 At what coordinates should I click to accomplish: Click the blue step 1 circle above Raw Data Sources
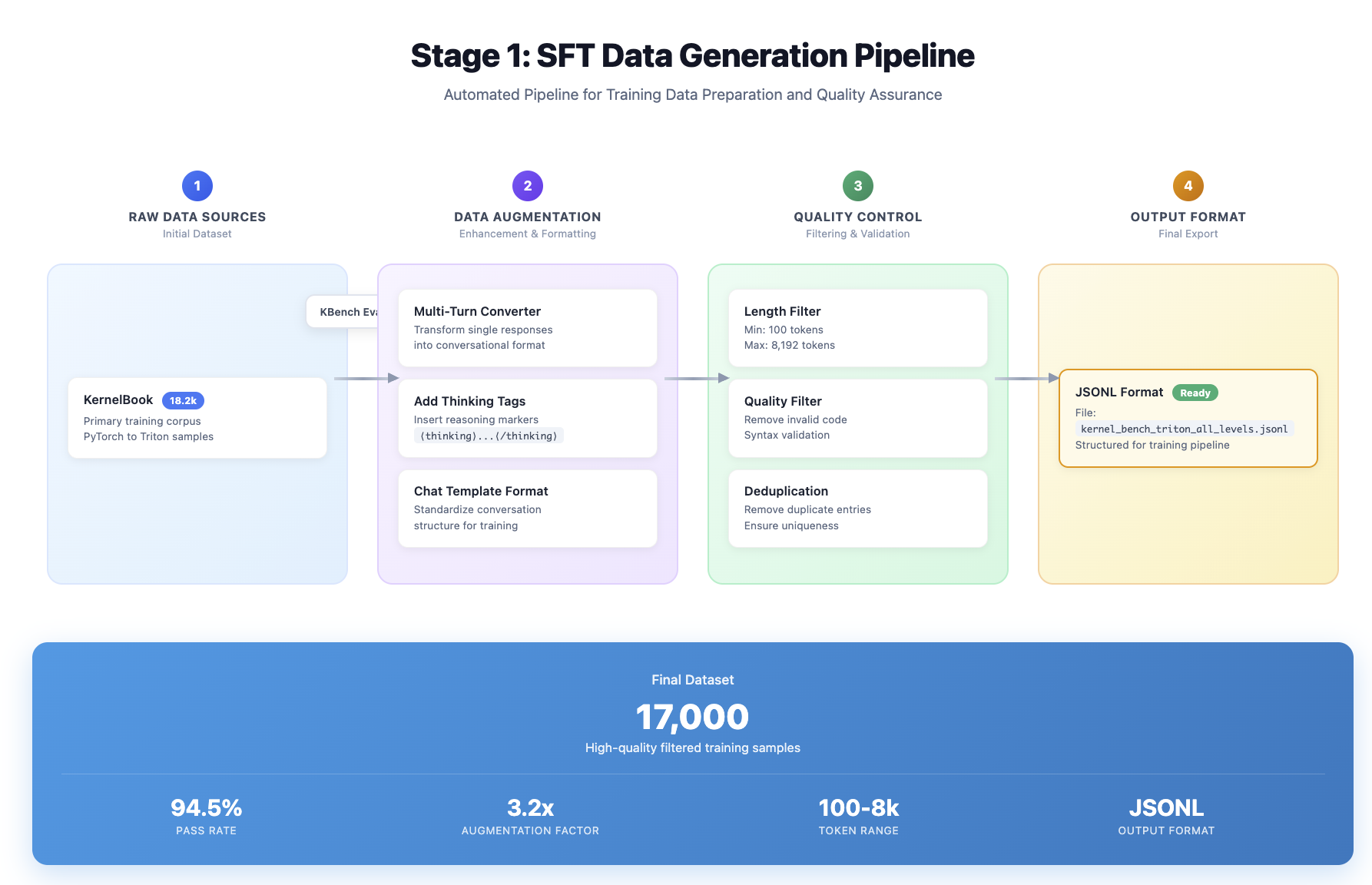[x=197, y=185]
